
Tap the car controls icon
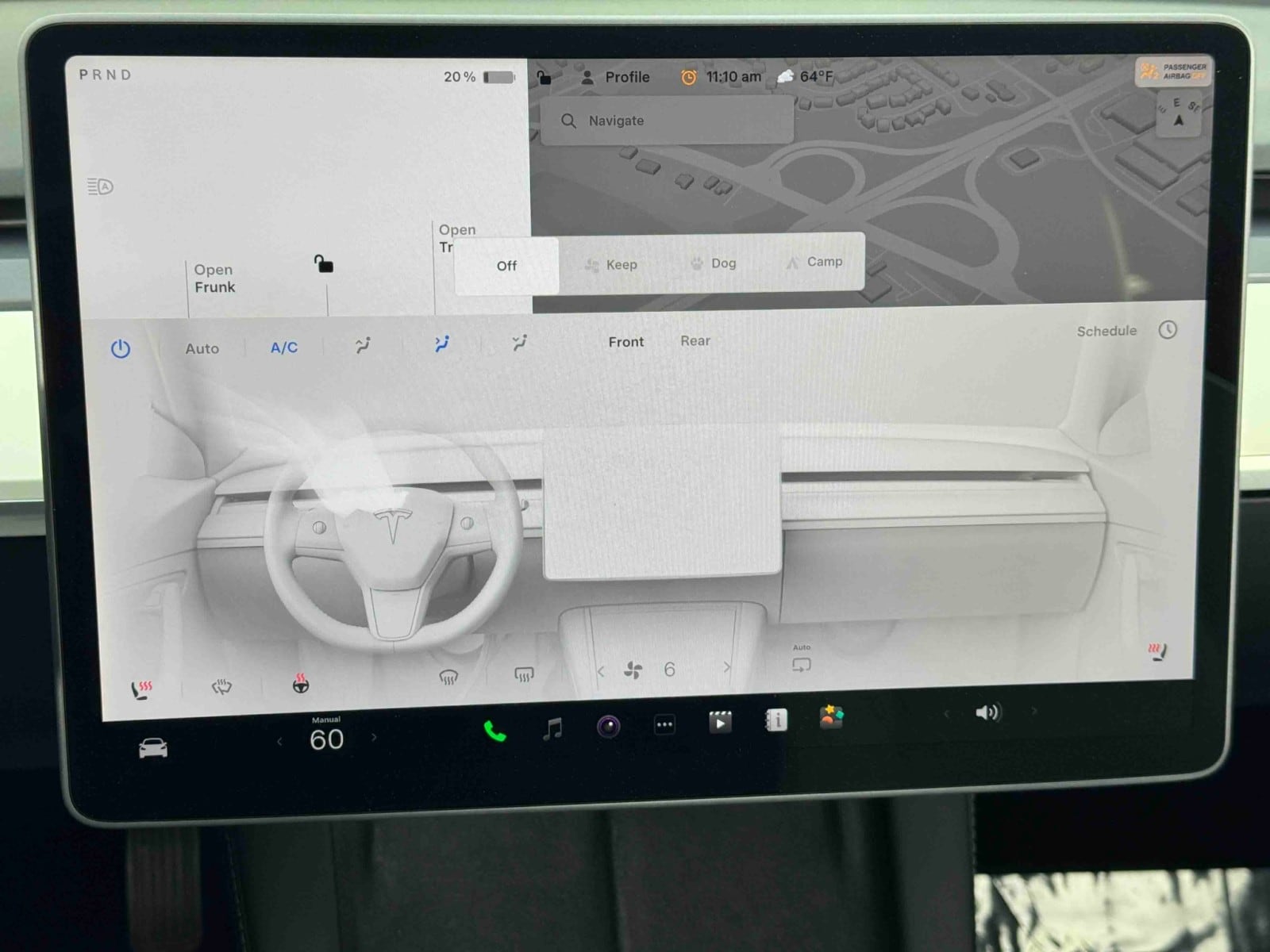(x=153, y=748)
